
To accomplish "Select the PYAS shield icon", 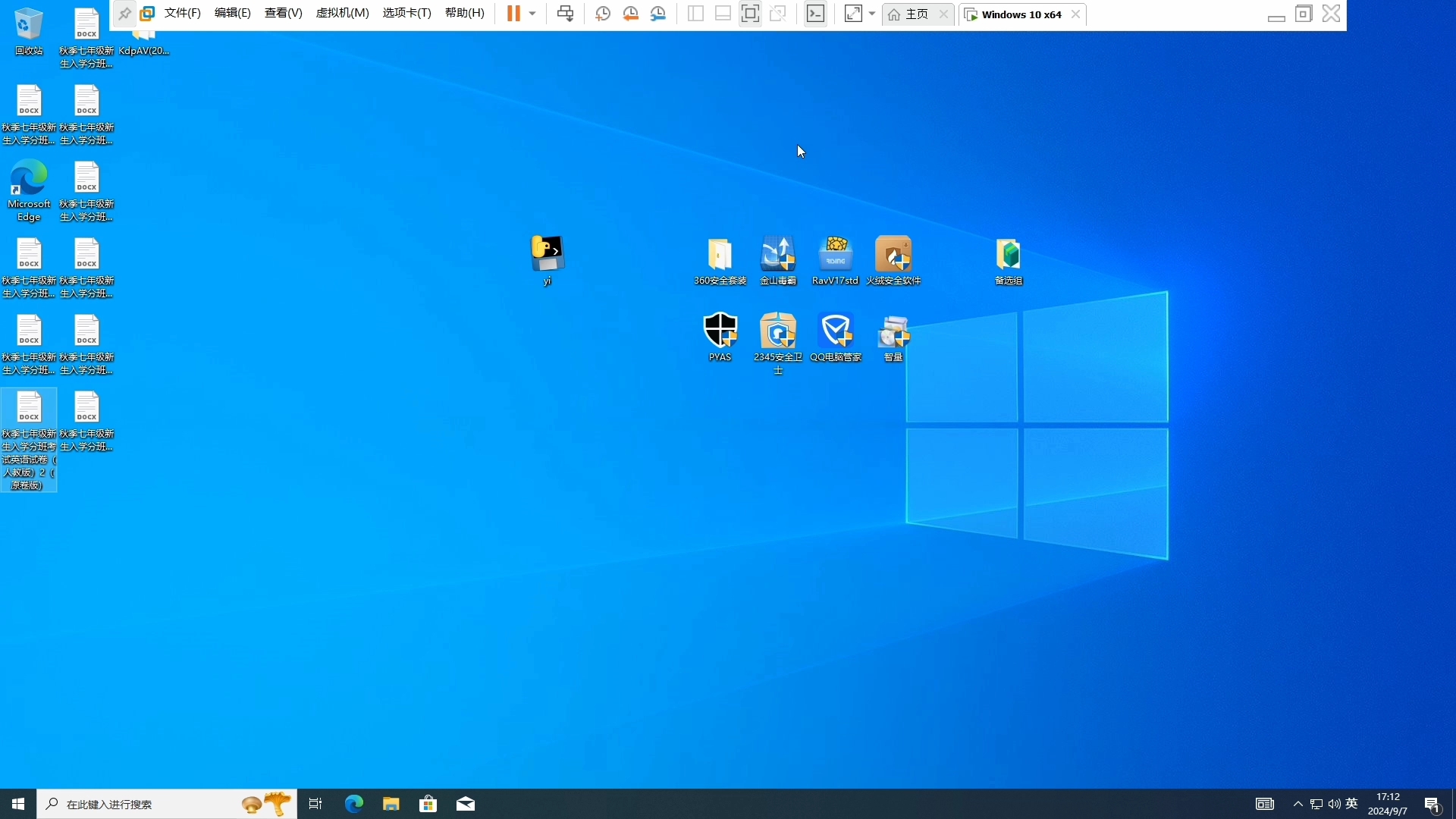I will coord(720,337).
